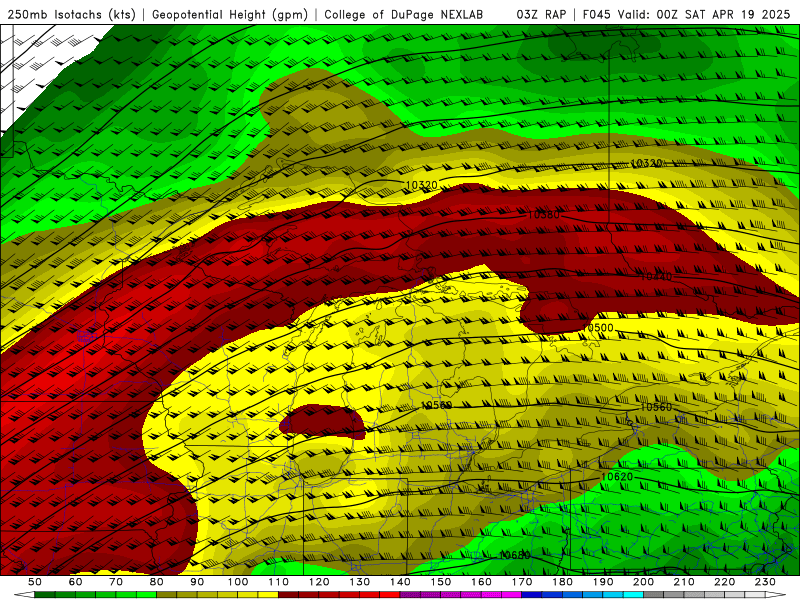Click the western 10320 contour label
Viewport: 800px width, 600px height.
pyautogui.click(x=421, y=185)
